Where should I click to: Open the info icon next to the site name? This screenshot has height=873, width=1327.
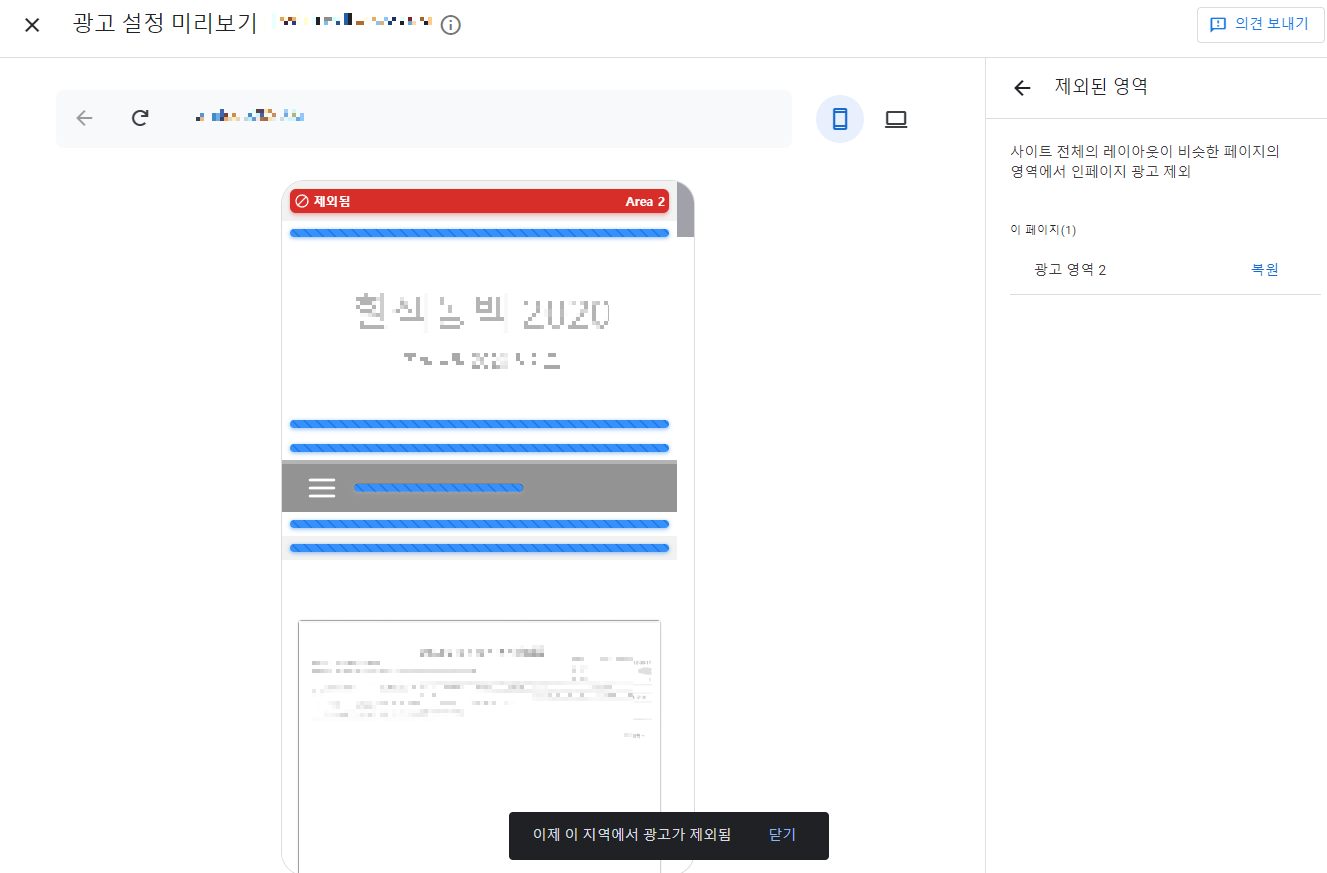pyautogui.click(x=451, y=25)
